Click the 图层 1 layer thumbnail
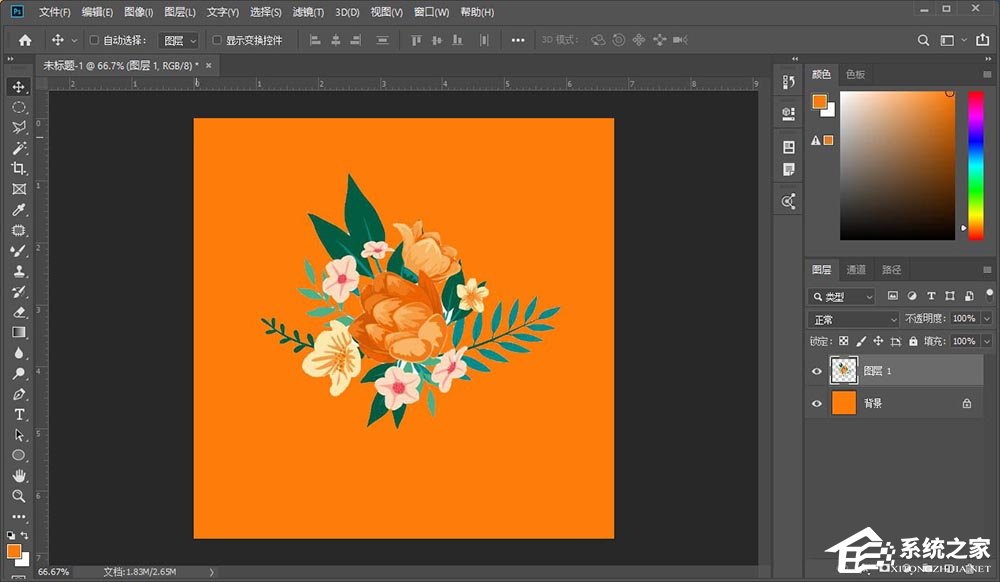The width and height of the screenshot is (1000, 582). (x=845, y=370)
